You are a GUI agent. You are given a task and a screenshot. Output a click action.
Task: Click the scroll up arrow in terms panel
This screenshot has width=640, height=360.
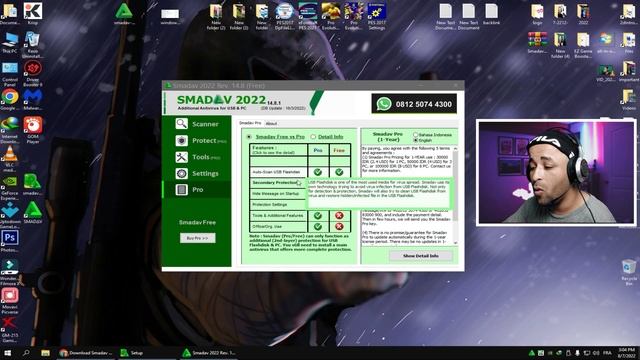click(456, 148)
